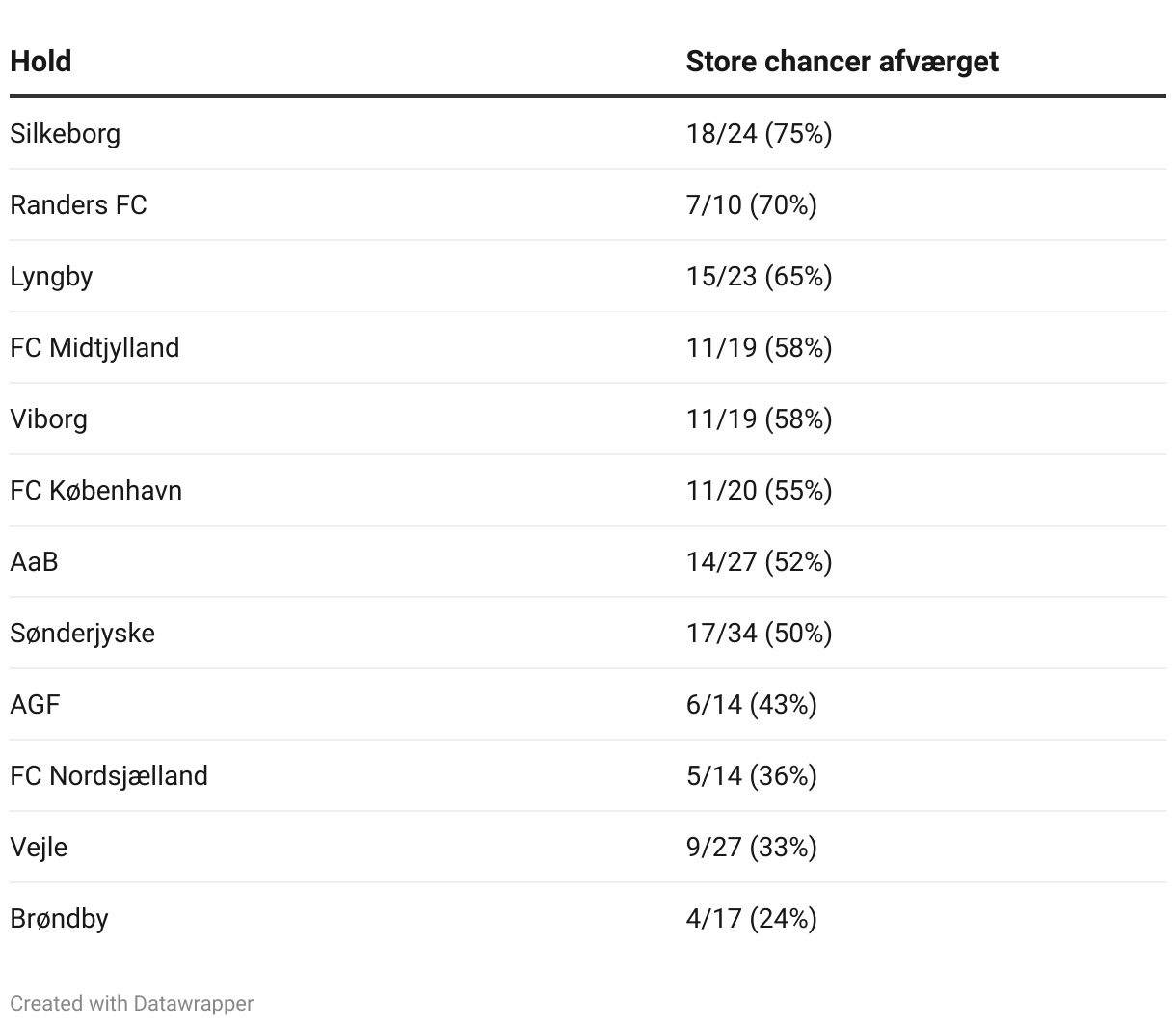Click the Store chancer afværget header
Image resolution: width=1176 pixels, height=1026 pixels.
pyautogui.click(x=842, y=62)
